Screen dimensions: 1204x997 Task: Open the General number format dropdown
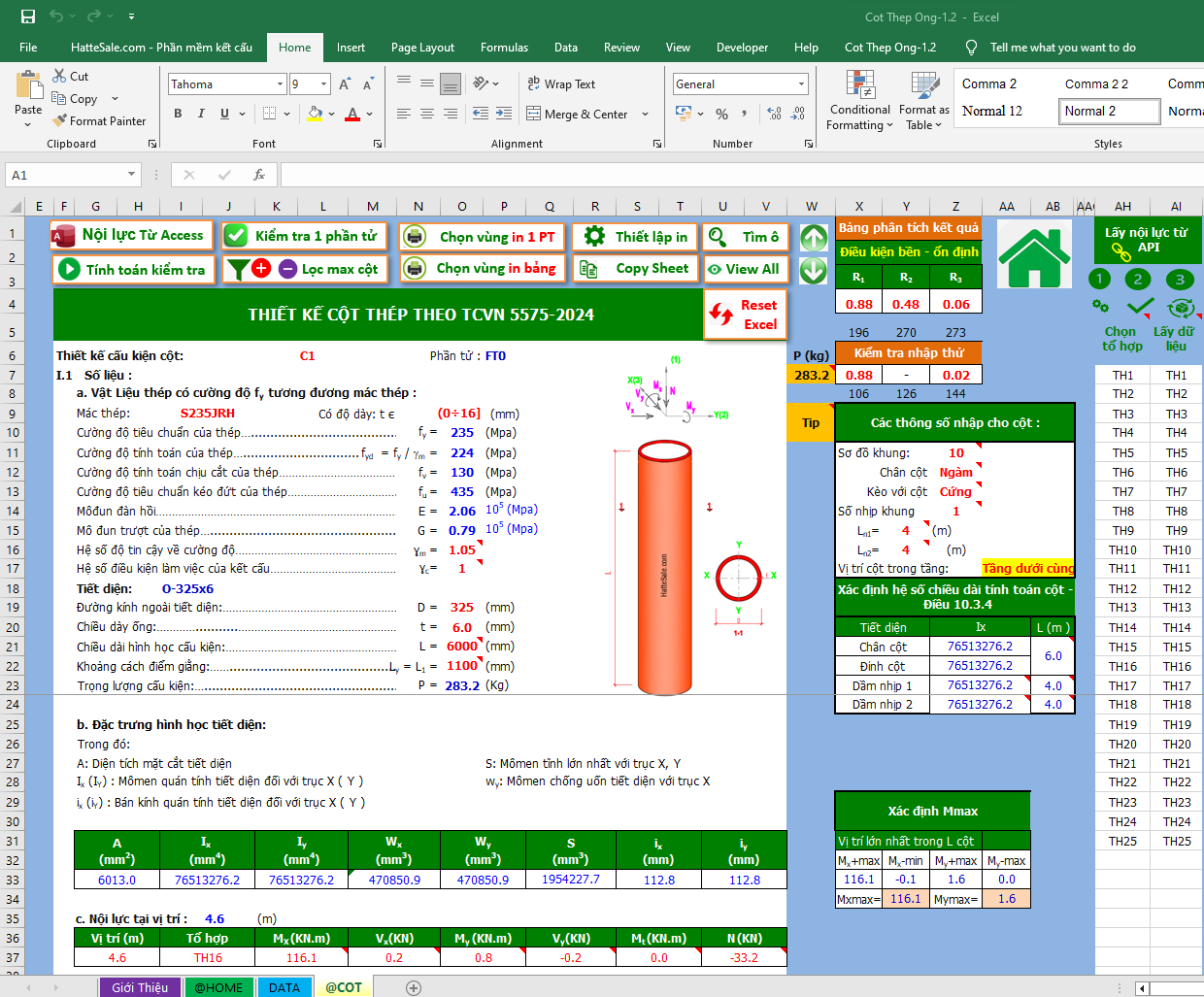click(801, 84)
